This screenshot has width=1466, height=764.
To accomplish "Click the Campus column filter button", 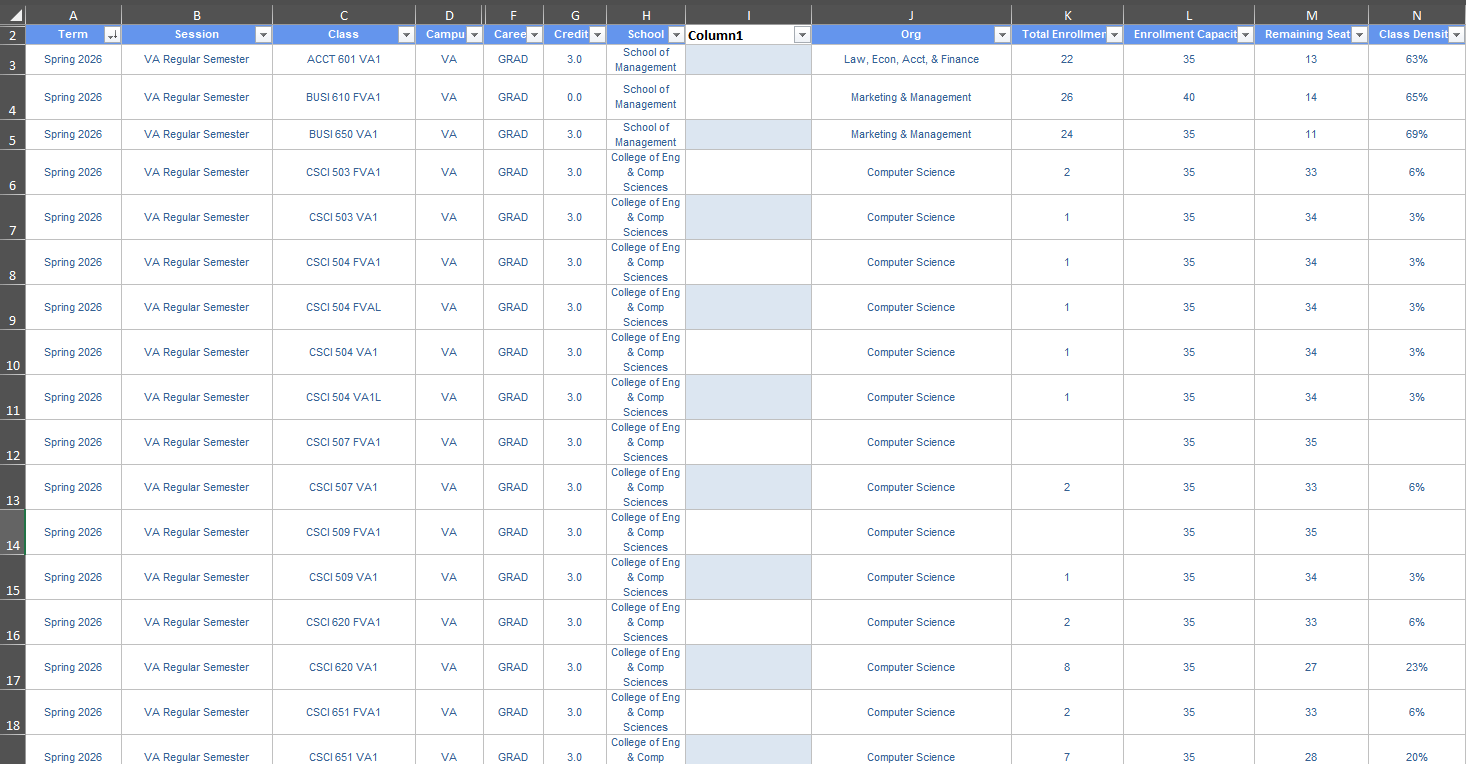I will point(474,35).
